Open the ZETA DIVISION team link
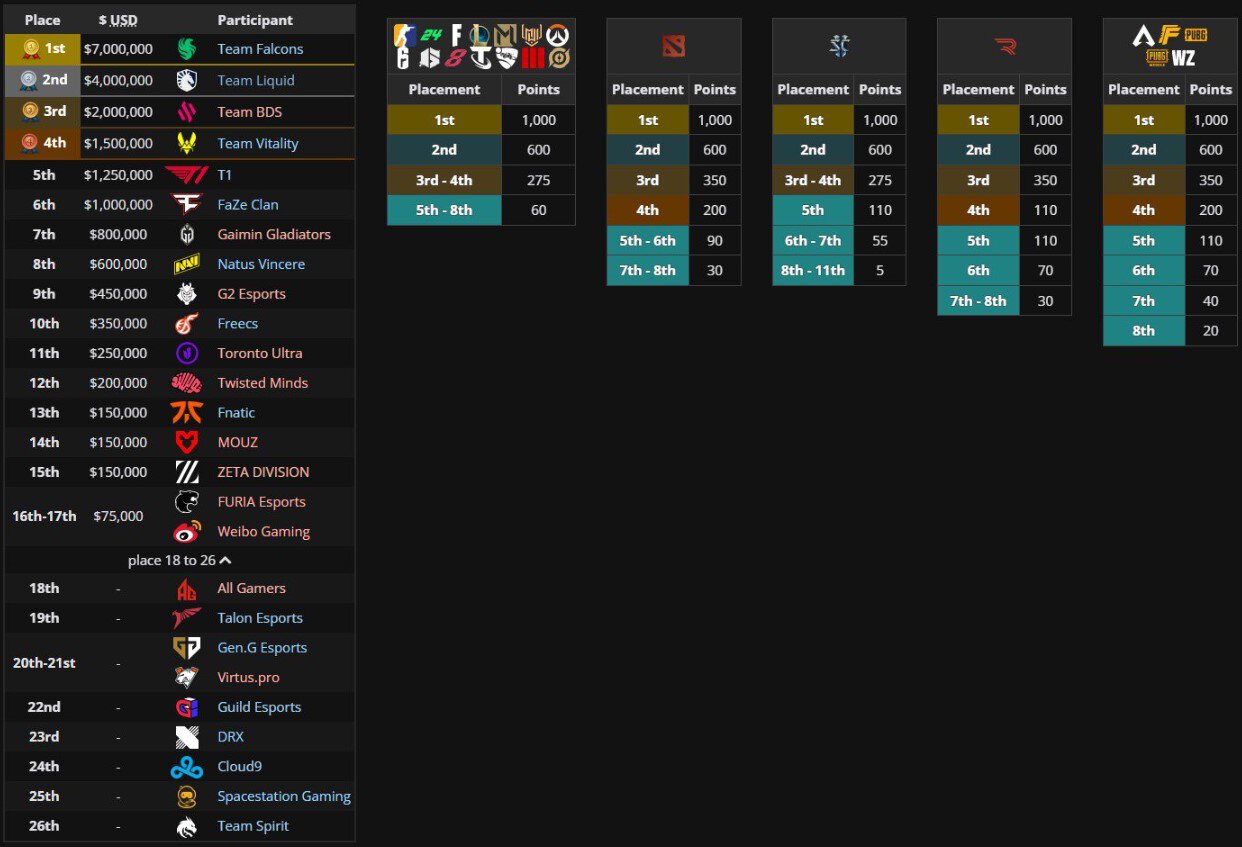 pos(264,472)
